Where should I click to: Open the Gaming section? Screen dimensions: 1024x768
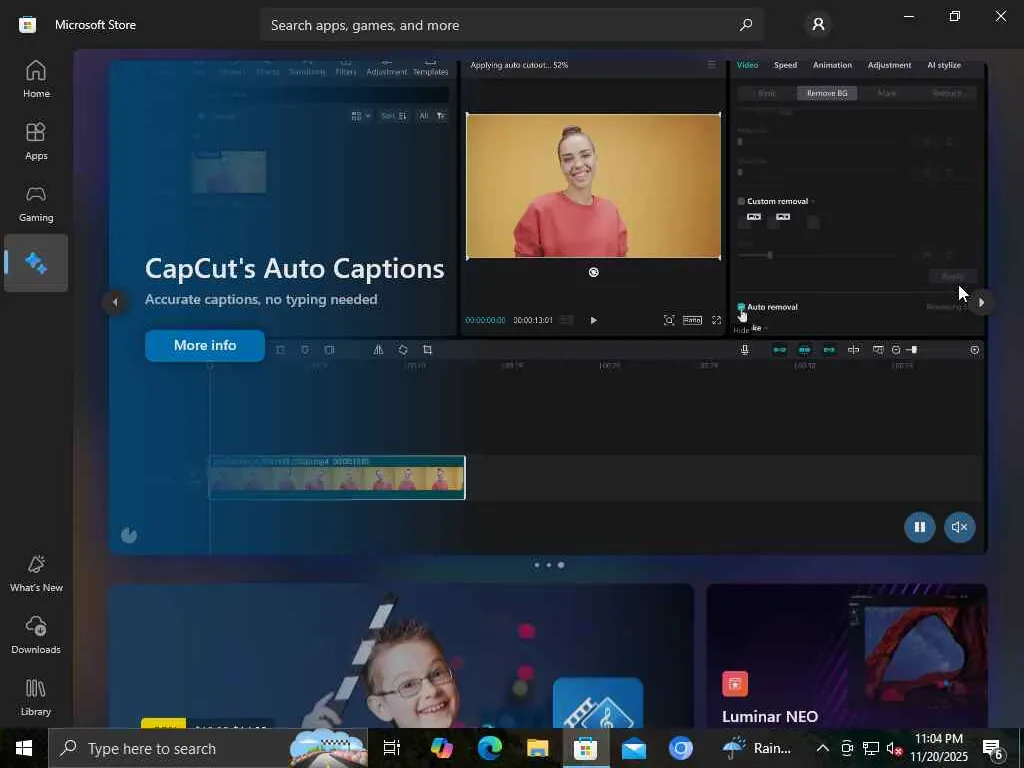tap(36, 203)
